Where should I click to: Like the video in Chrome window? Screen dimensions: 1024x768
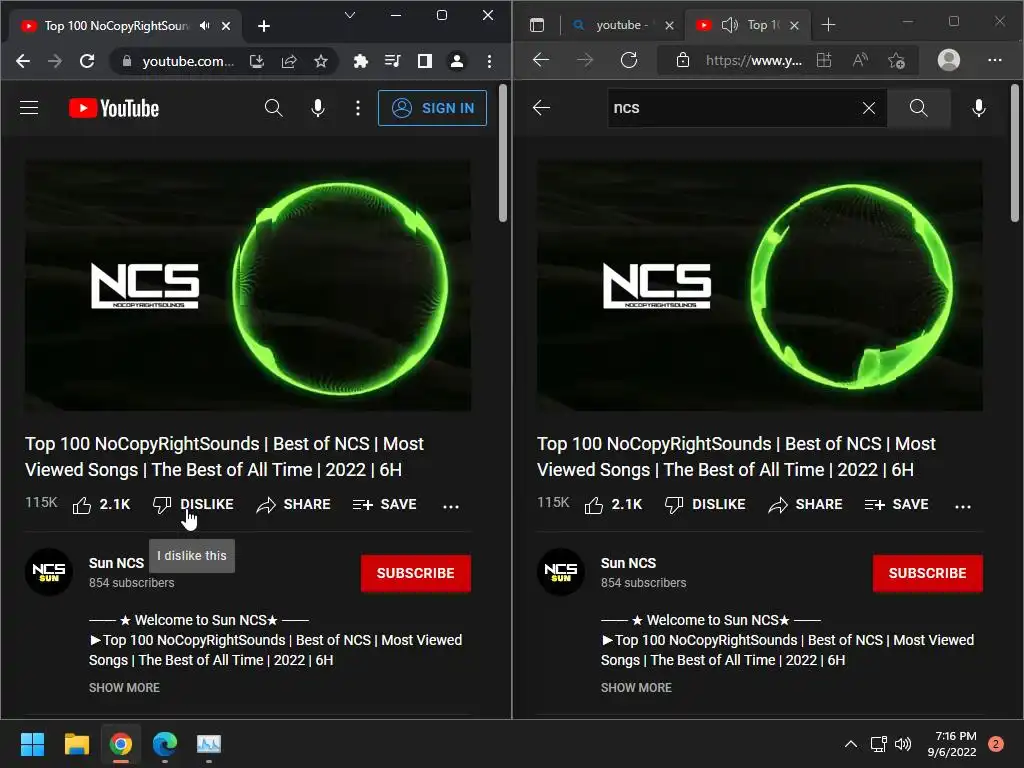(x=101, y=505)
